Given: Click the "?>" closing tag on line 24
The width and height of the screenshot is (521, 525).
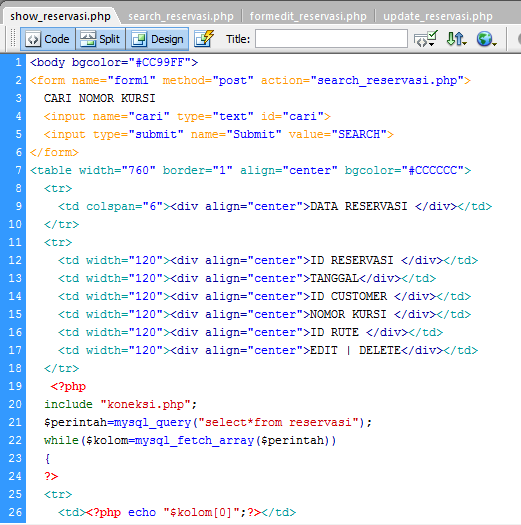Looking at the screenshot, I should point(51,476).
